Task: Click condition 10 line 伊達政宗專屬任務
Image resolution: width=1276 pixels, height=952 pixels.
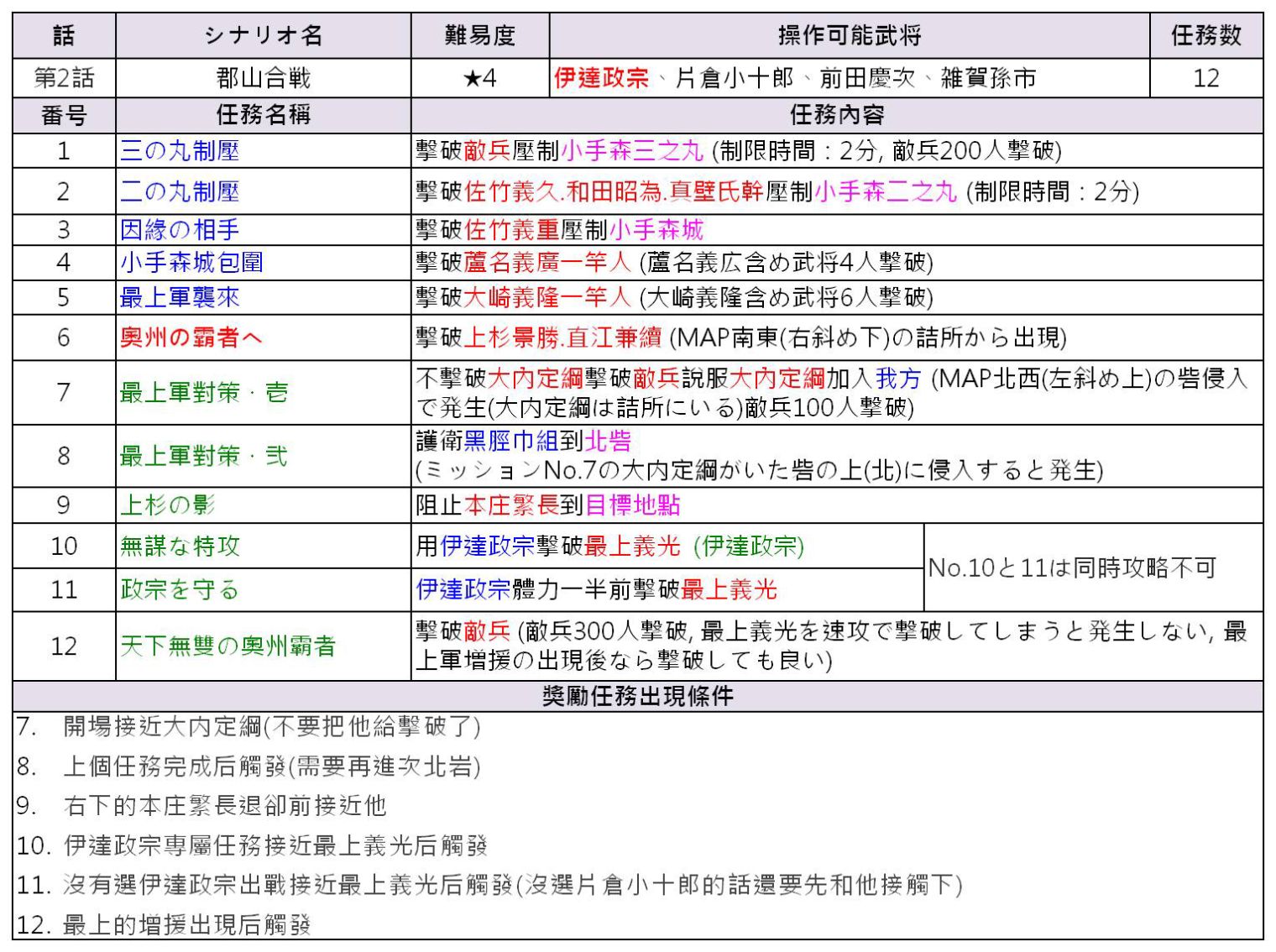Action: click(x=253, y=845)
